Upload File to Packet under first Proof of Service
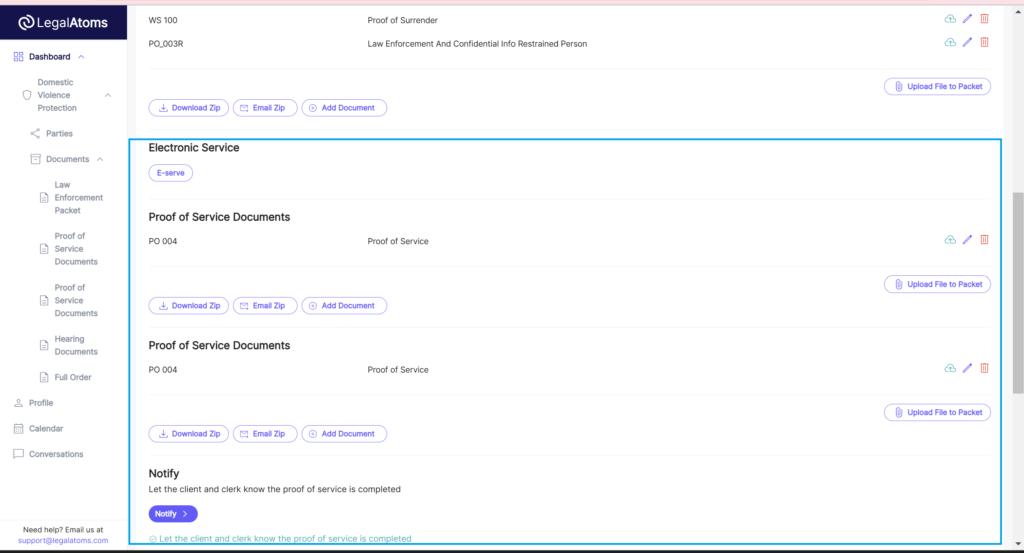This screenshot has height=553, width=1024. point(937,284)
